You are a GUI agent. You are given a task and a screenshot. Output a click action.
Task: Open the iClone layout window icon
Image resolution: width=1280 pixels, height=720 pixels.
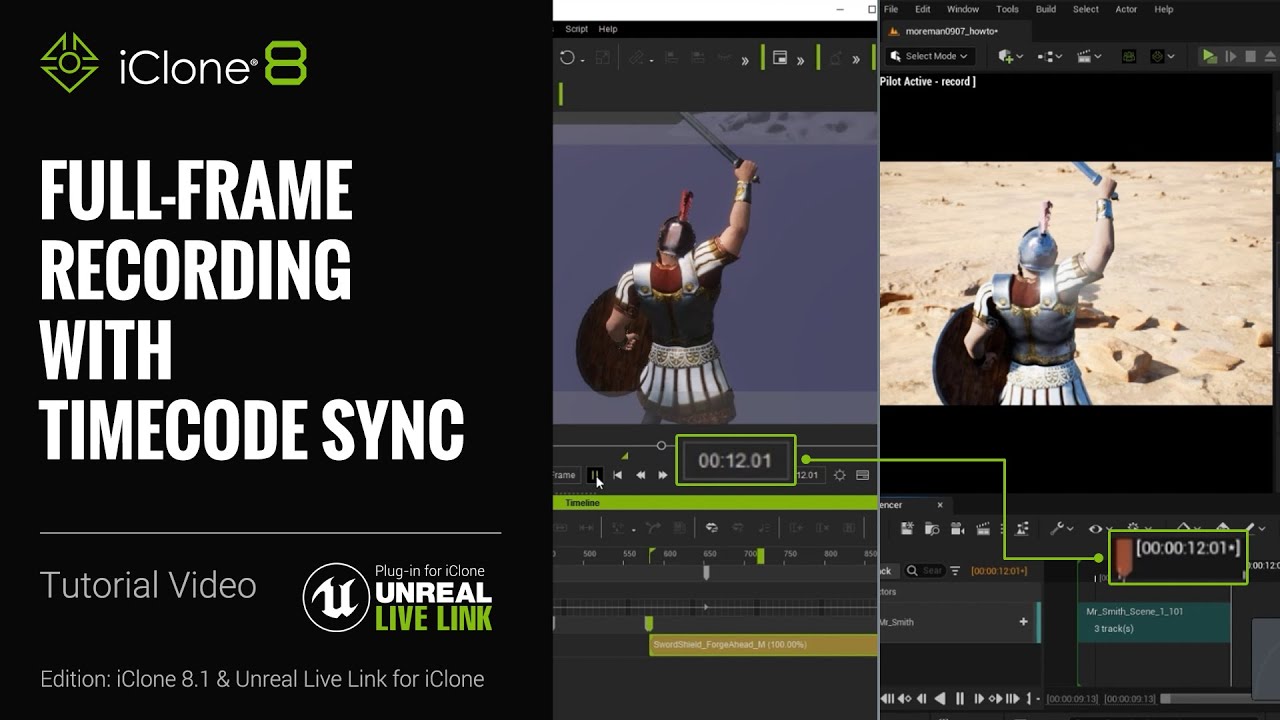(780, 57)
